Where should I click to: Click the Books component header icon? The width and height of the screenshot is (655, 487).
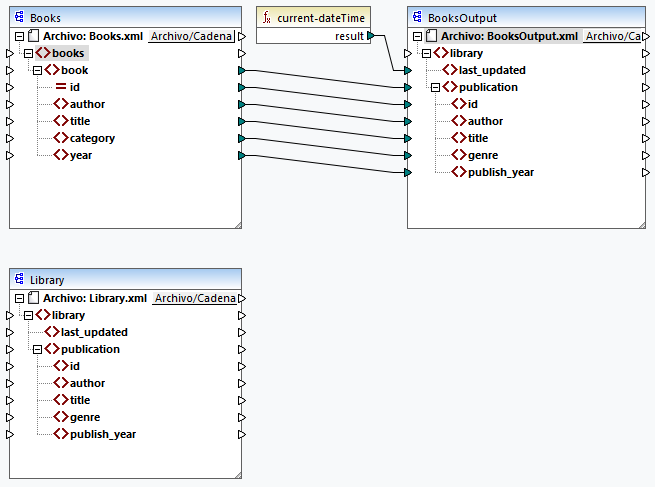pyautogui.click(x=20, y=18)
